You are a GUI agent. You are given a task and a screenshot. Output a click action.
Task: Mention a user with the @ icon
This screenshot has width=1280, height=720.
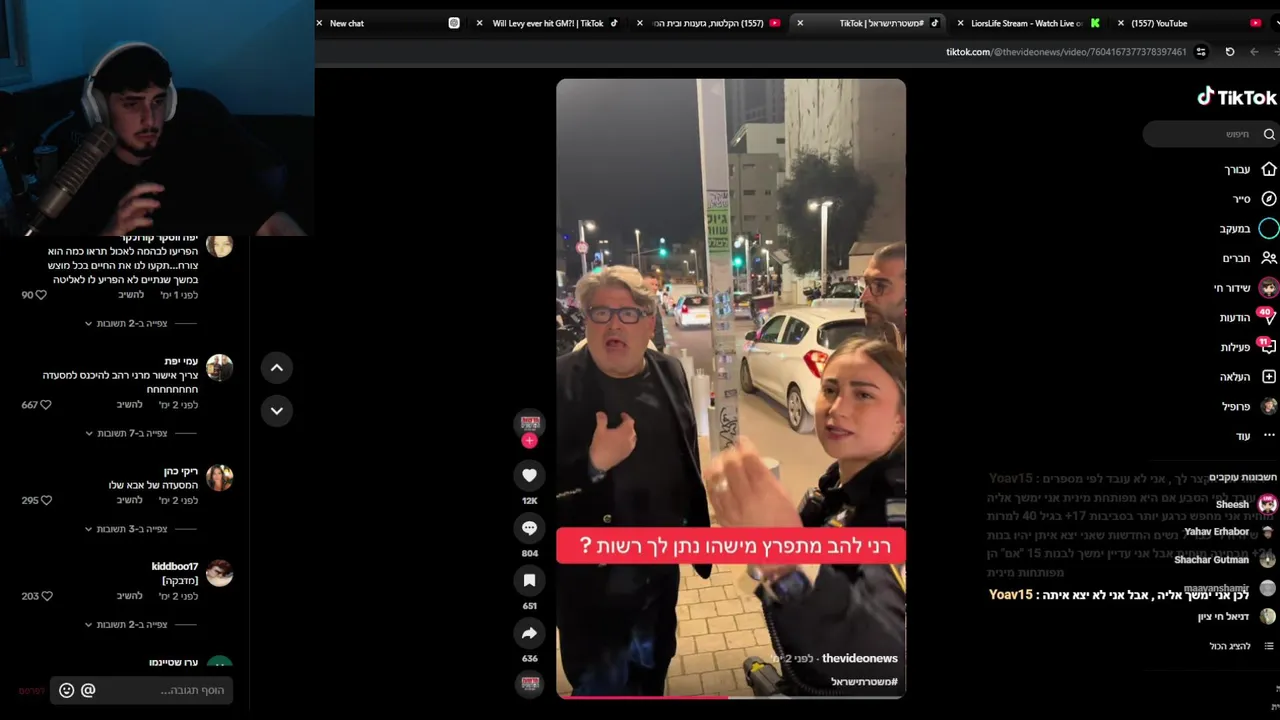[88, 690]
